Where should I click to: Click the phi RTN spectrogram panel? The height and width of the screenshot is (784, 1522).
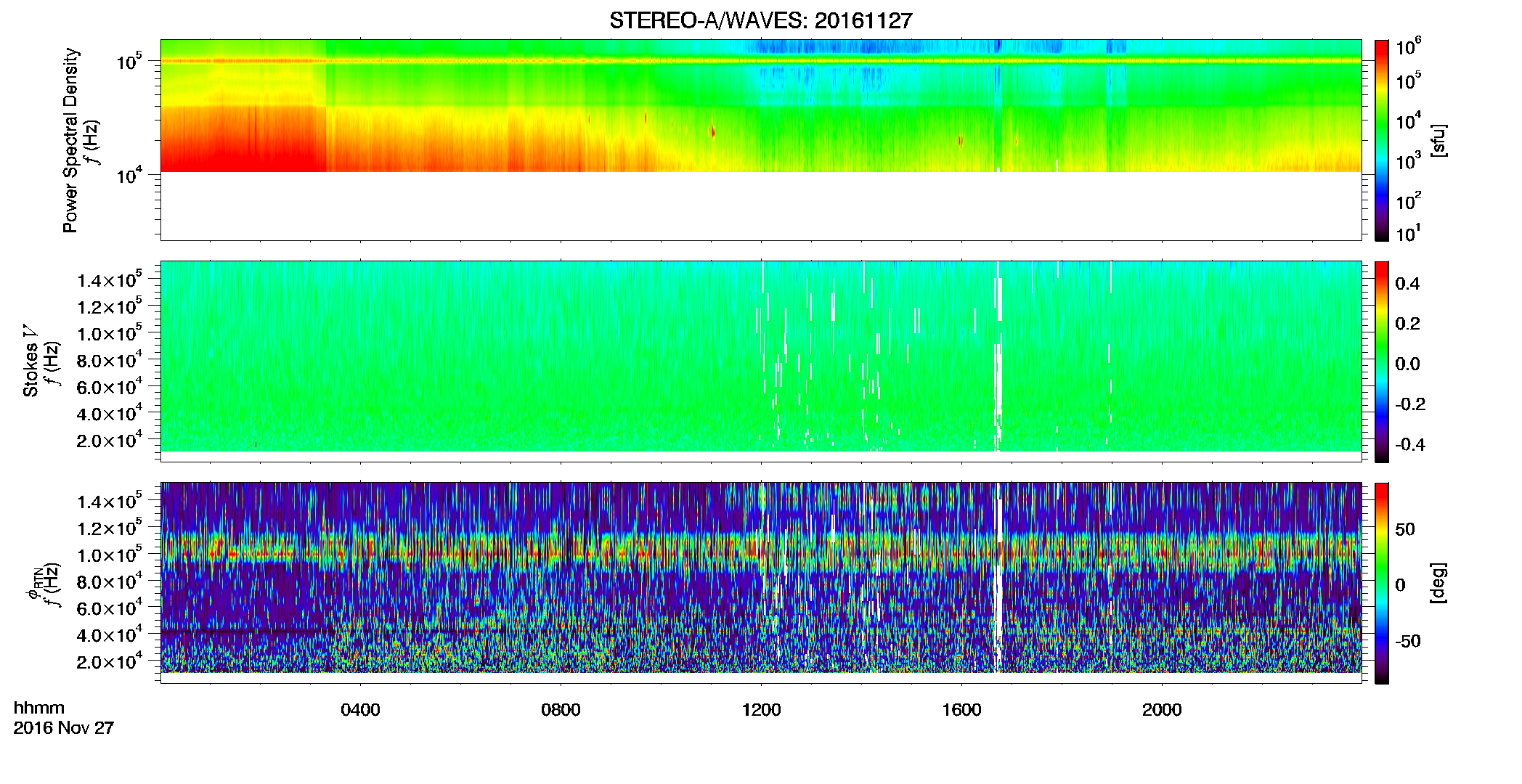pyautogui.click(x=761, y=583)
